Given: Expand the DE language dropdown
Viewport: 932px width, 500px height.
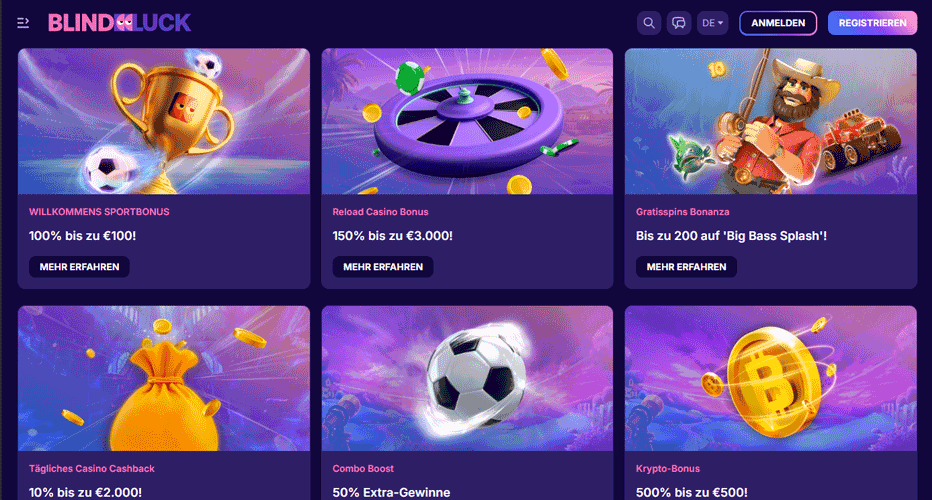Looking at the screenshot, I should click(713, 23).
